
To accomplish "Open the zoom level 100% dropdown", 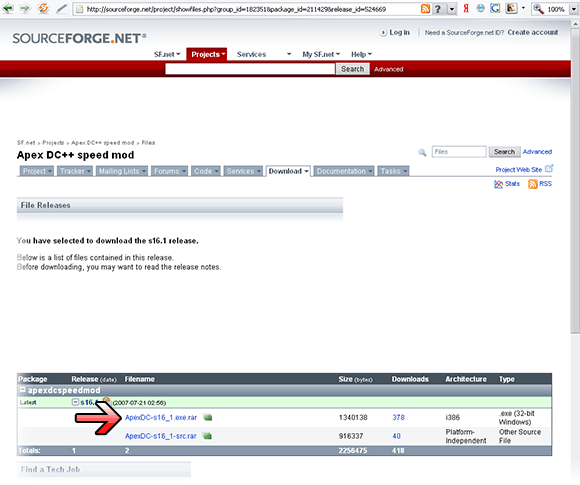I will [x=574, y=9].
